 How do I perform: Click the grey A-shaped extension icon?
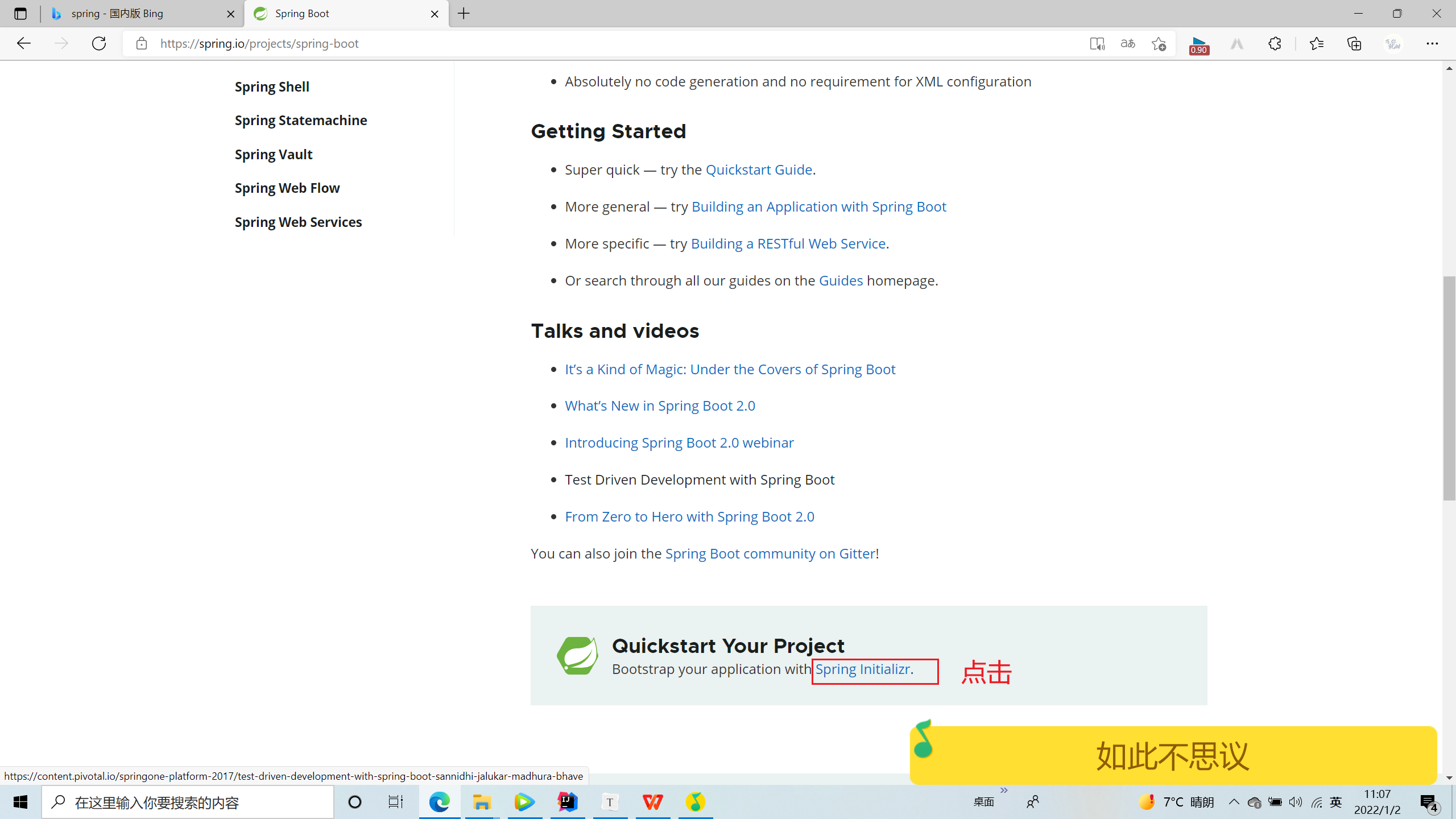[1237, 43]
